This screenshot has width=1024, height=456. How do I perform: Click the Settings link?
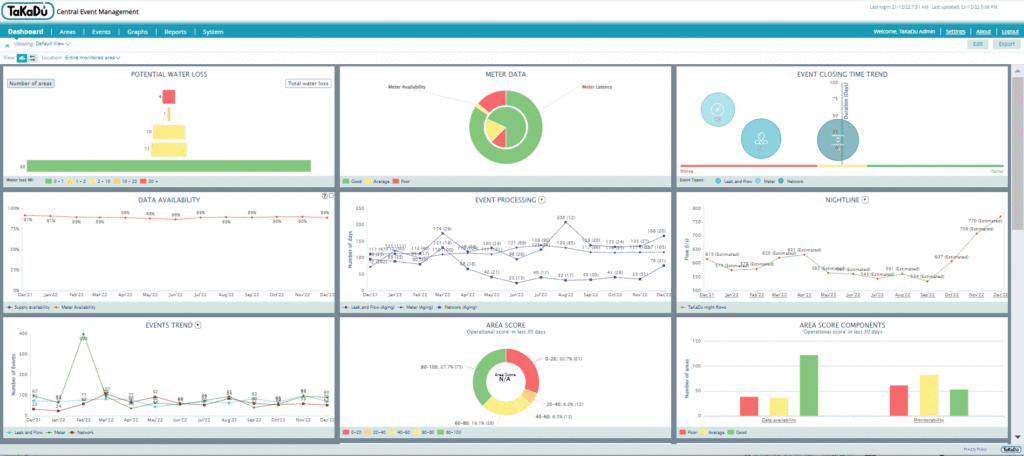pos(955,31)
